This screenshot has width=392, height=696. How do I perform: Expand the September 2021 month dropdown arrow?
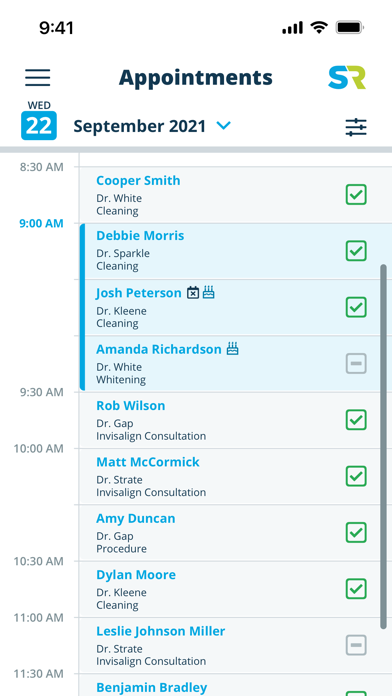click(224, 126)
